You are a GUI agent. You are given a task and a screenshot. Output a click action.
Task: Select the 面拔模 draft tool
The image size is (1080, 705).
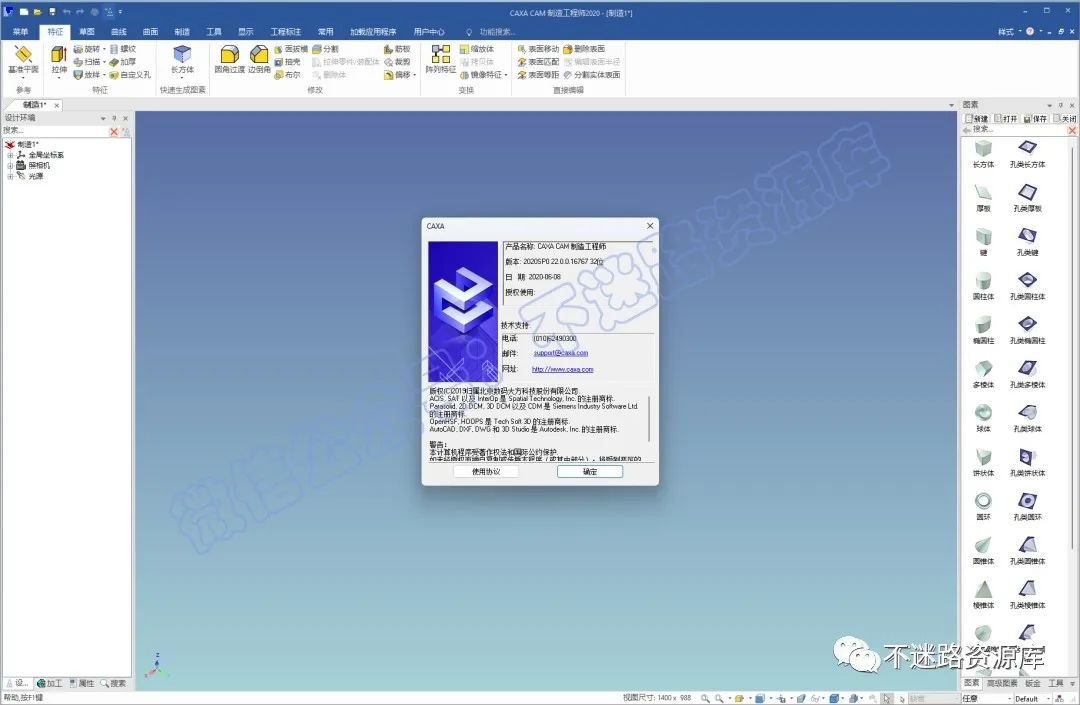(x=291, y=49)
